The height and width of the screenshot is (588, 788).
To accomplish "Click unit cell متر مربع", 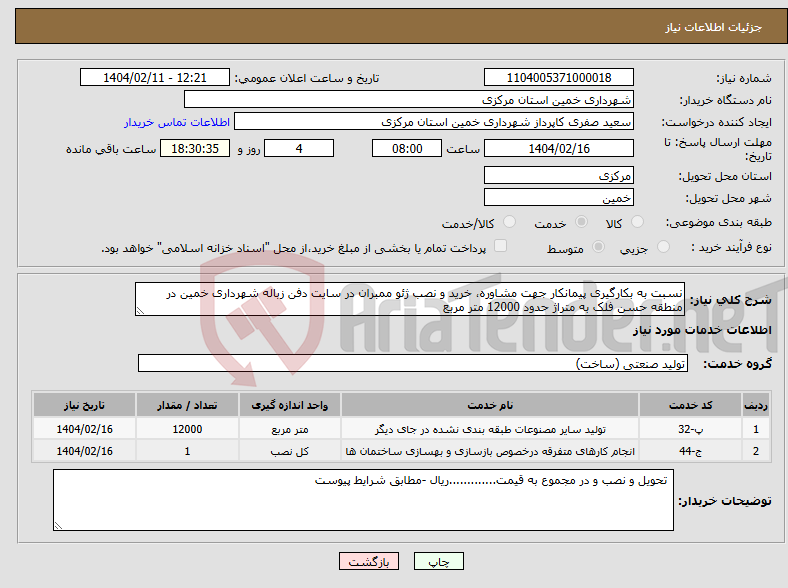I will tap(289, 429).
